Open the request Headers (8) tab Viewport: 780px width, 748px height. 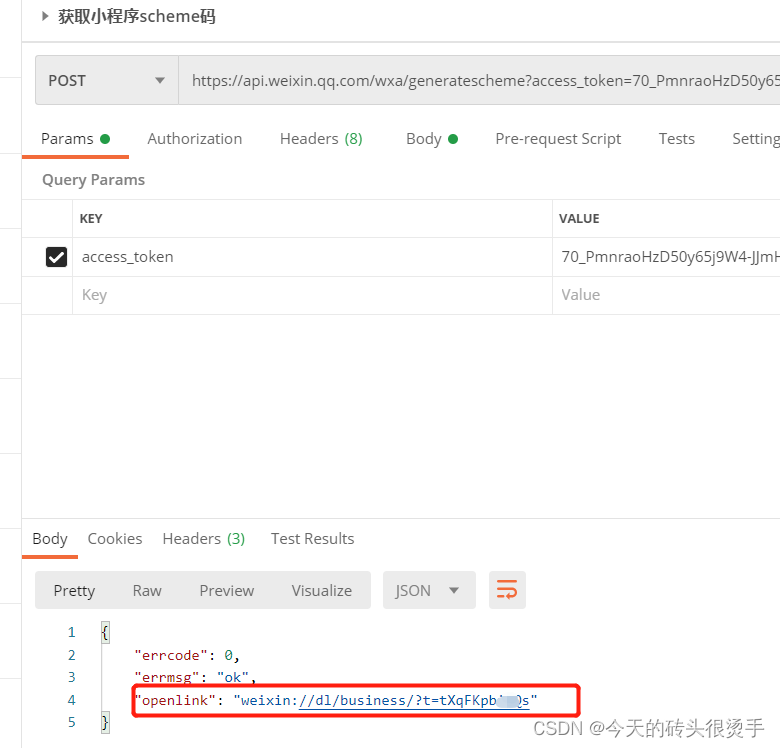(x=321, y=139)
